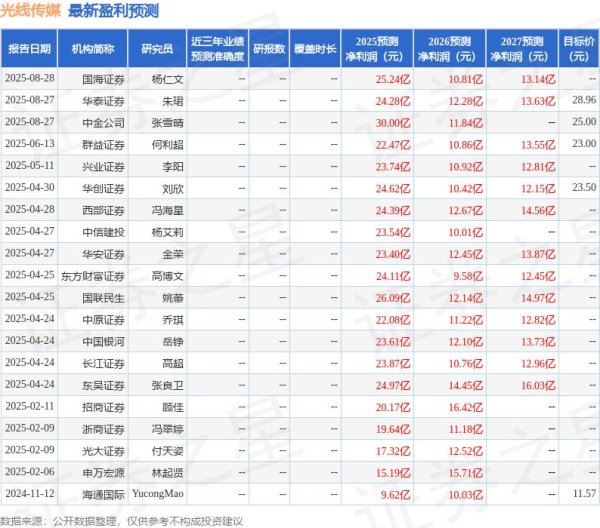Click the 数据来源 footnote text
Viewport: 600px width, 528px height.
tap(121, 521)
